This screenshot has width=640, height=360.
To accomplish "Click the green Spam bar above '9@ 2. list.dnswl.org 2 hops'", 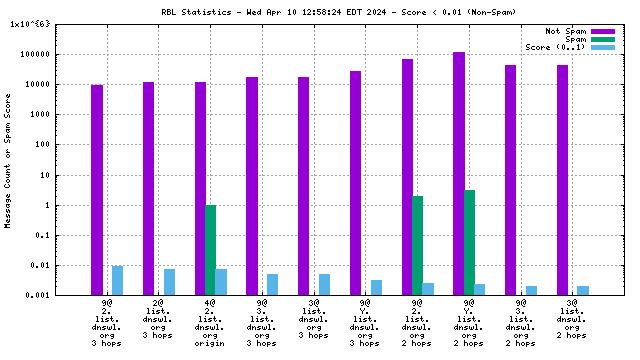I will [x=418, y=246].
